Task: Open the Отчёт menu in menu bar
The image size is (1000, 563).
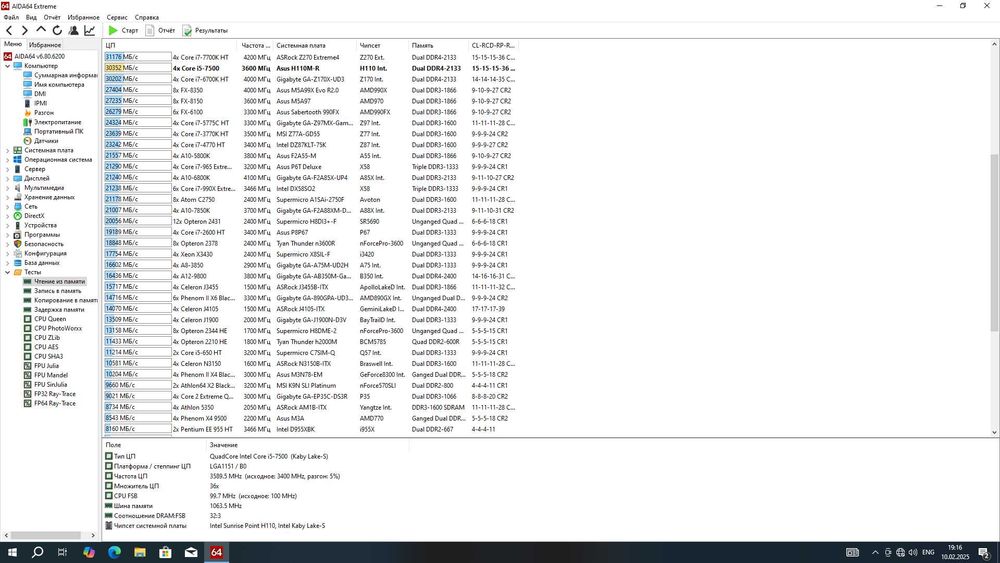Action: pos(52,17)
